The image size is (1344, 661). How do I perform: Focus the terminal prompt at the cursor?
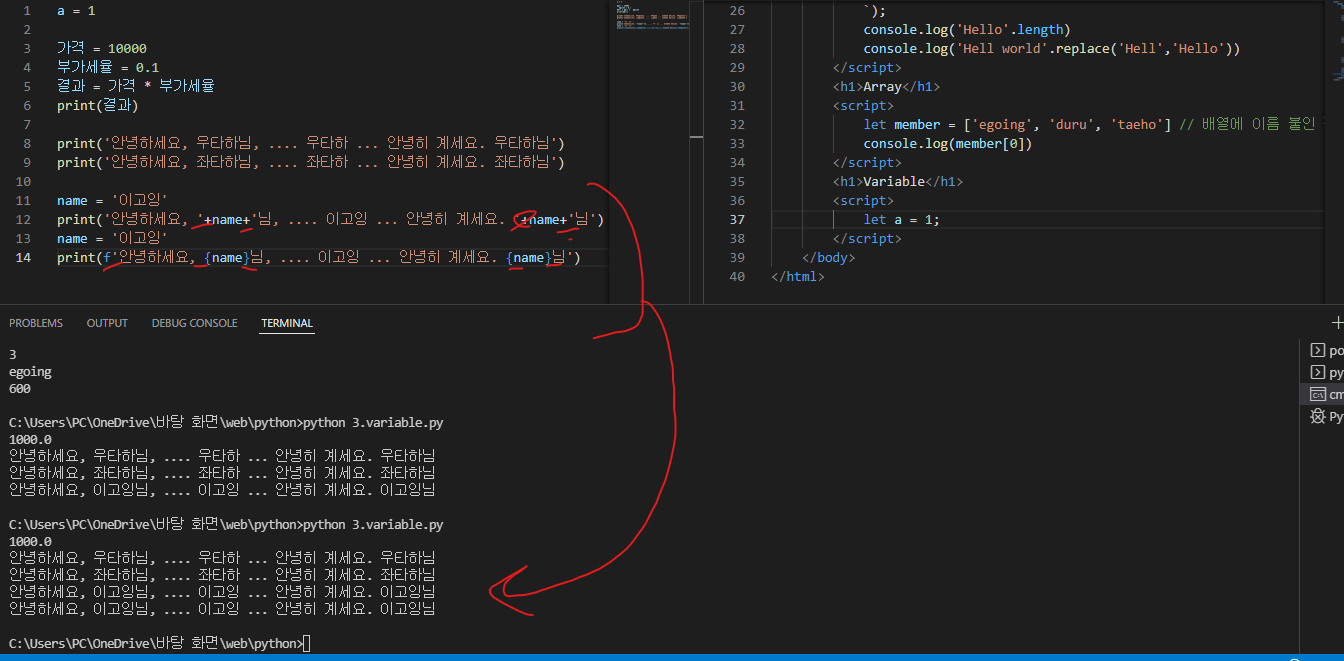pyautogui.click(x=306, y=643)
